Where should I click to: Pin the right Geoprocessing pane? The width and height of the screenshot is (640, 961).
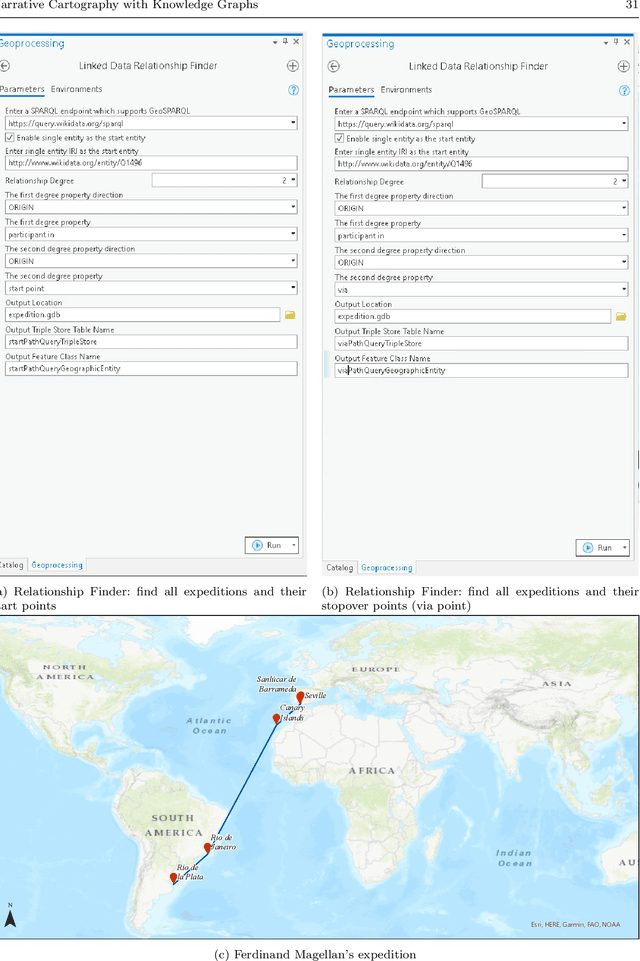pyautogui.click(x=616, y=42)
